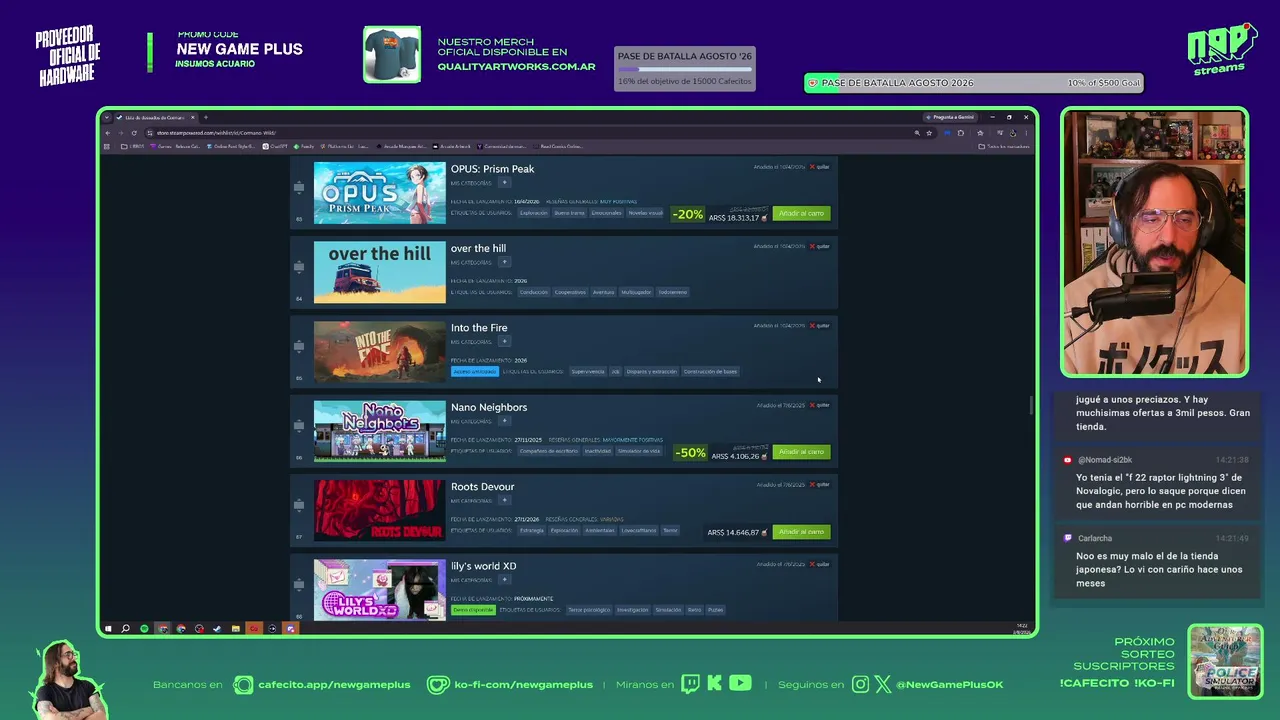Screen dimensions: 1280x720
Task: Open the over the hill title link
Action: [x=478, y=248]
